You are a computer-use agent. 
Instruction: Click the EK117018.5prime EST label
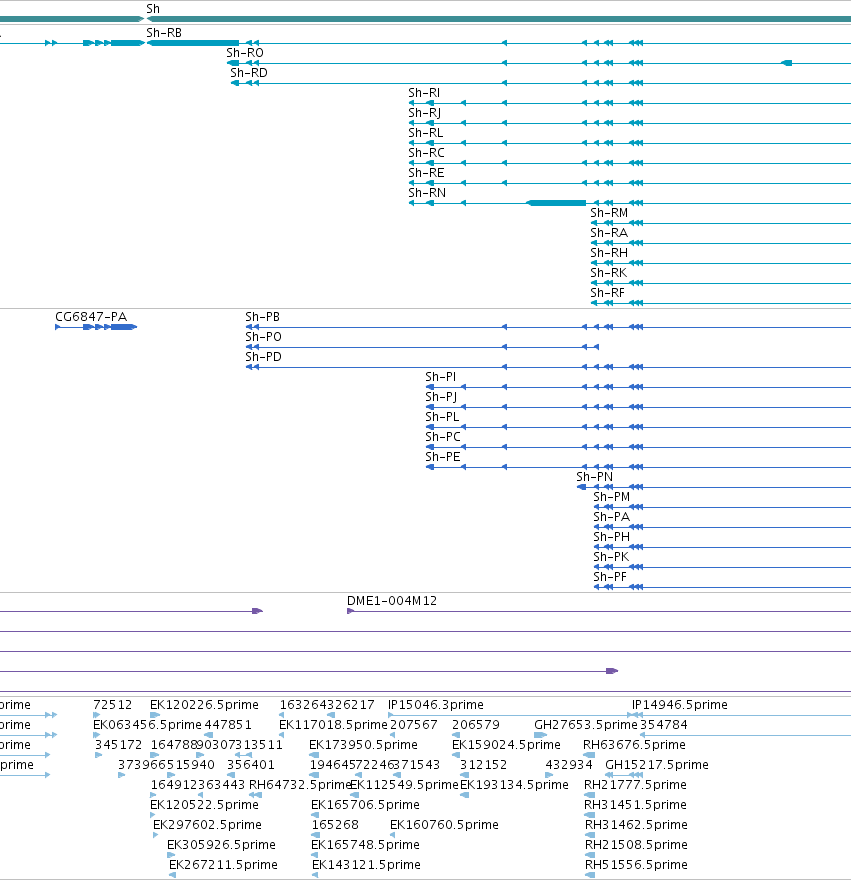point(333,725)
